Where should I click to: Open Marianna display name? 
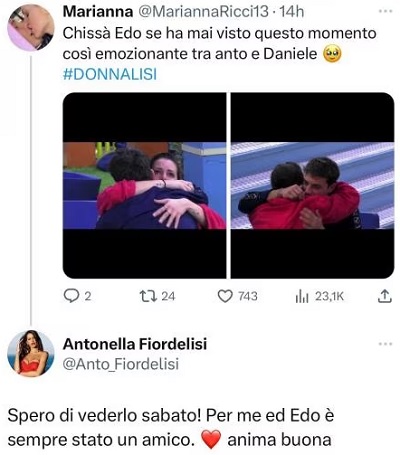[98, 12]
